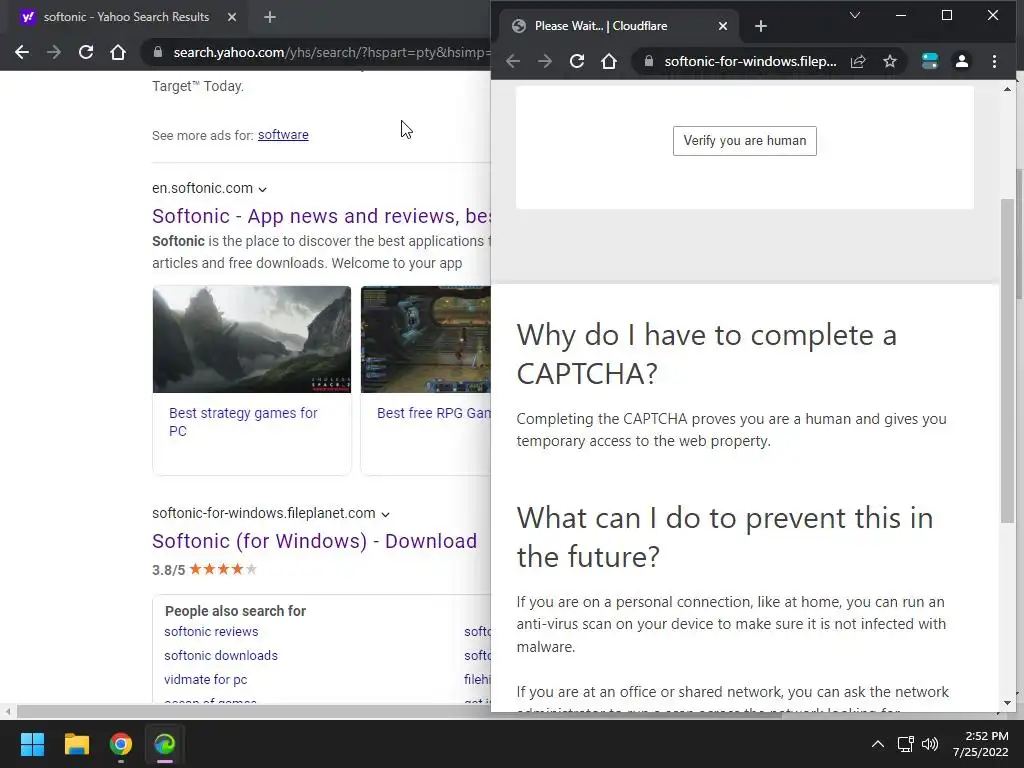
Task: Bookmark this page with the star icon
Action: (889, 61)
